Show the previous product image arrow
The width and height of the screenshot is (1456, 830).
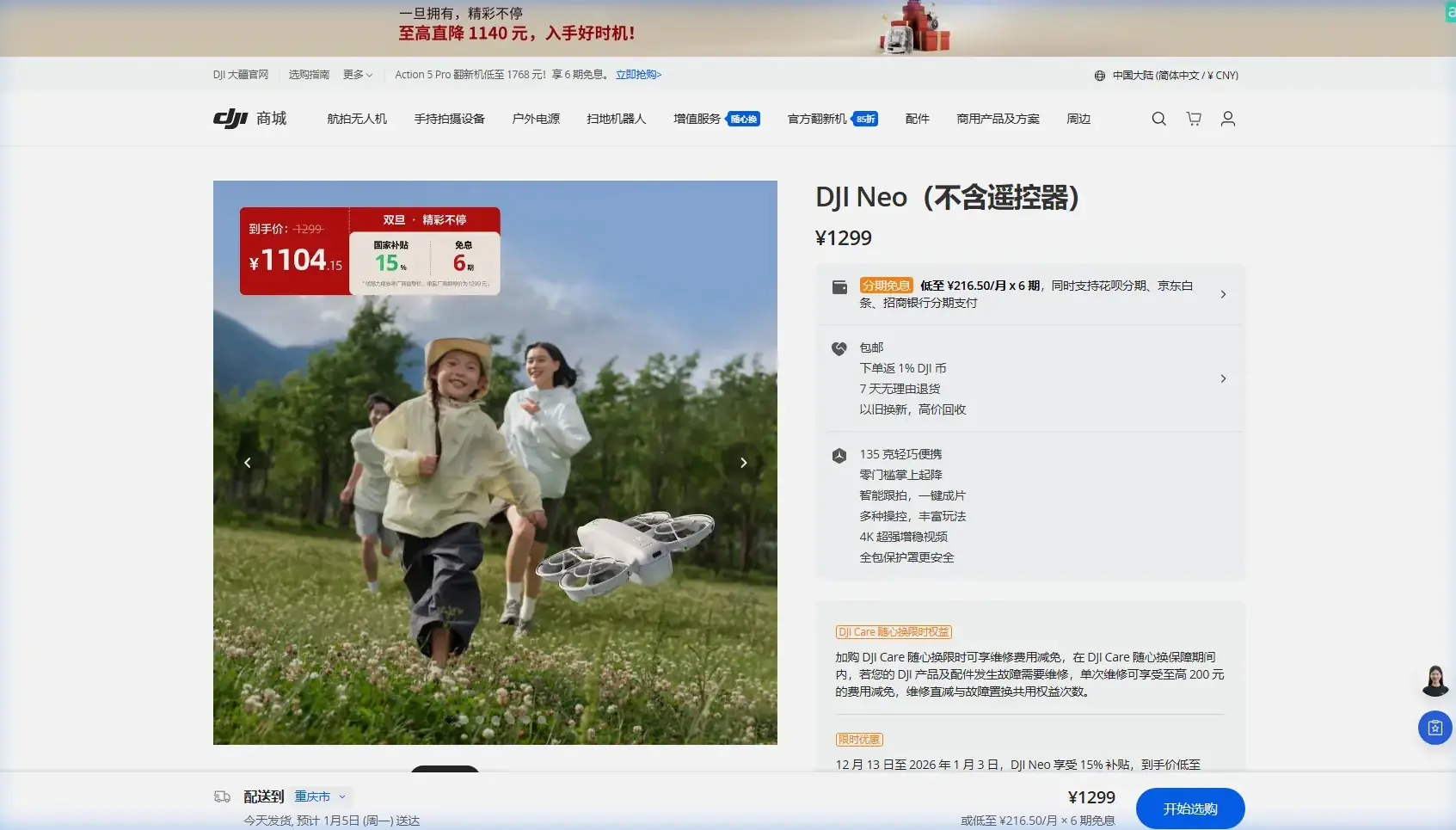point(248,463)
